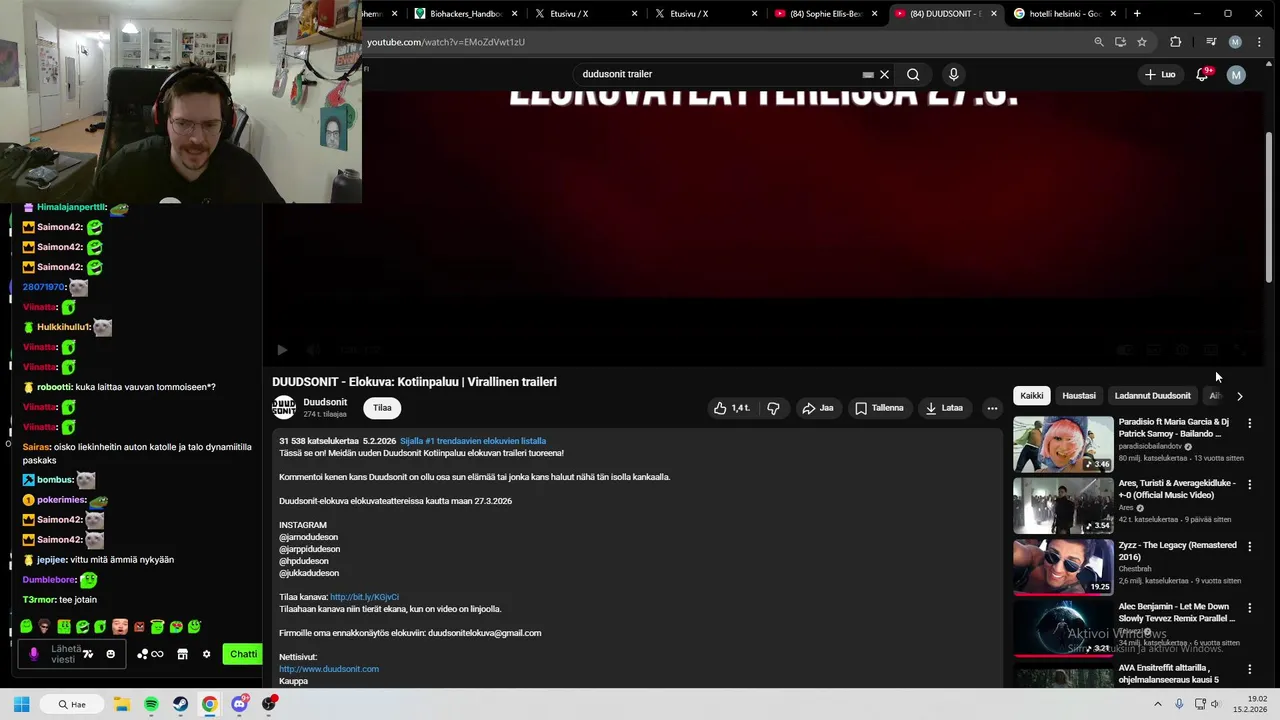Open the bit.ly/KGjvCi channel link

(x=364, y=597)
